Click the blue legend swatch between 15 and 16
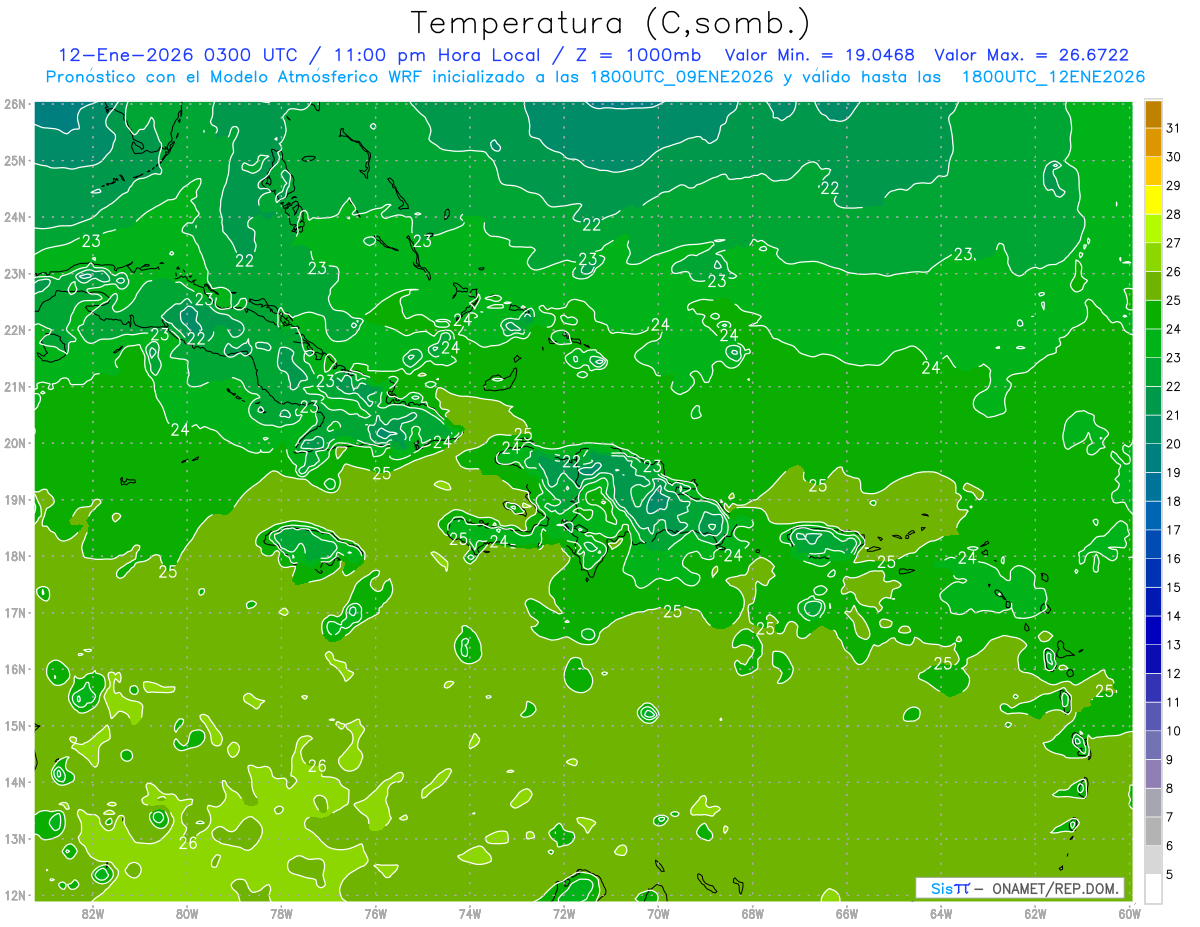Viewport: 1200px width, 927px height. pyautogui.click(x=1153, y=573)
